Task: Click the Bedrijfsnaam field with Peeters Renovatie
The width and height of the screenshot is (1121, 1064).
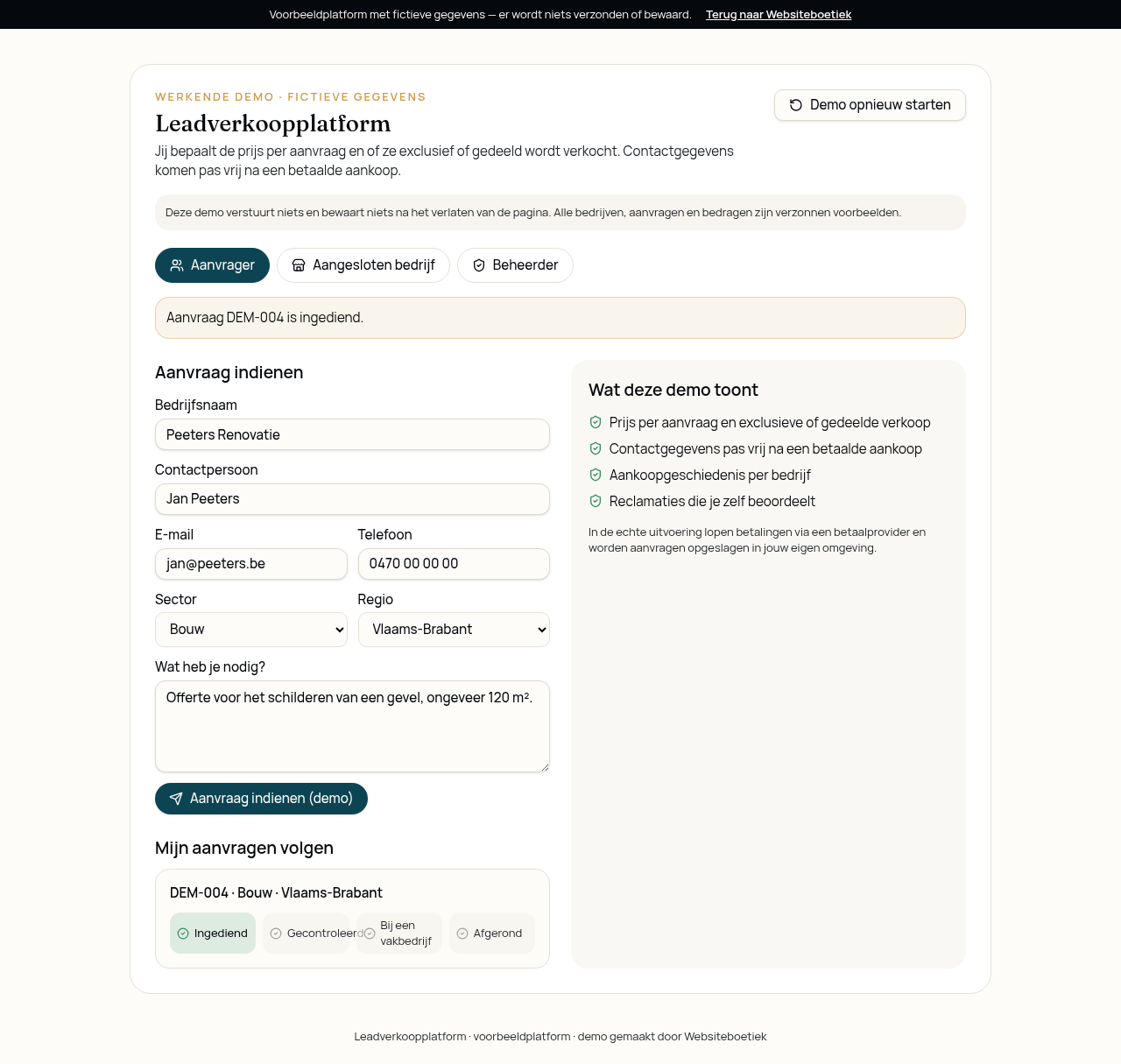Action: point(352,434)
